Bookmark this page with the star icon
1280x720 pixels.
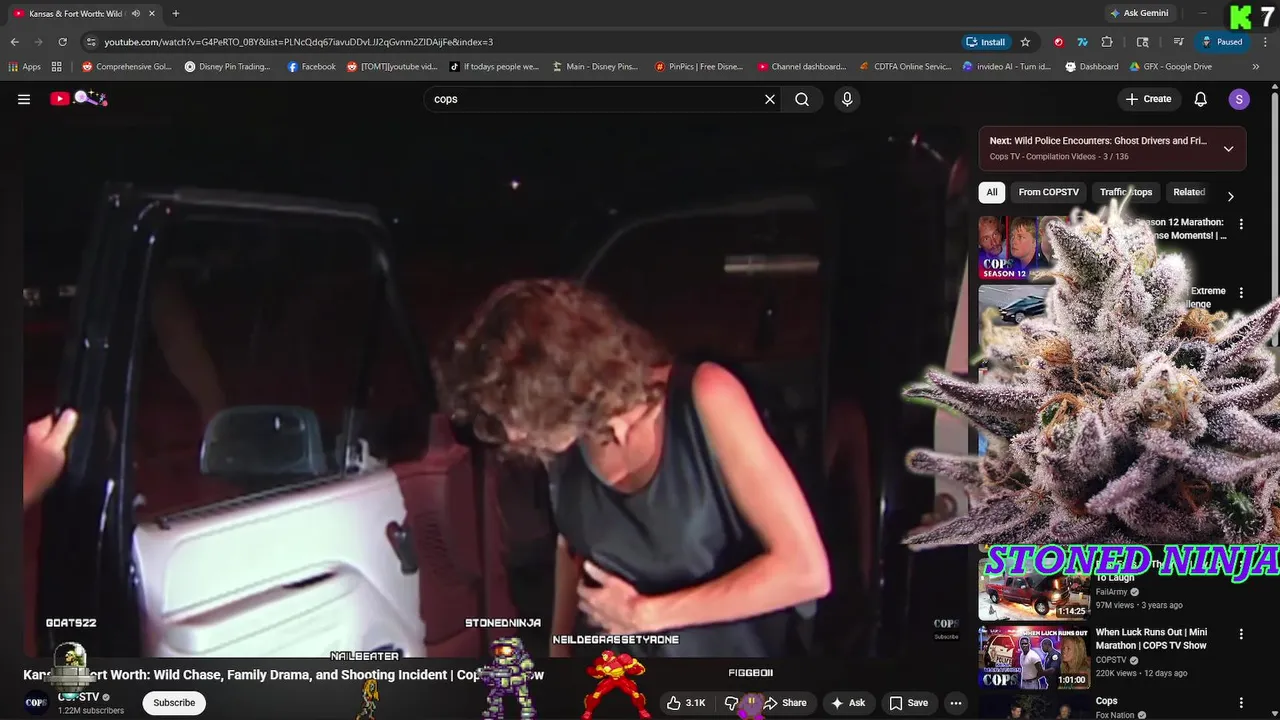(x=1025, y=42)
